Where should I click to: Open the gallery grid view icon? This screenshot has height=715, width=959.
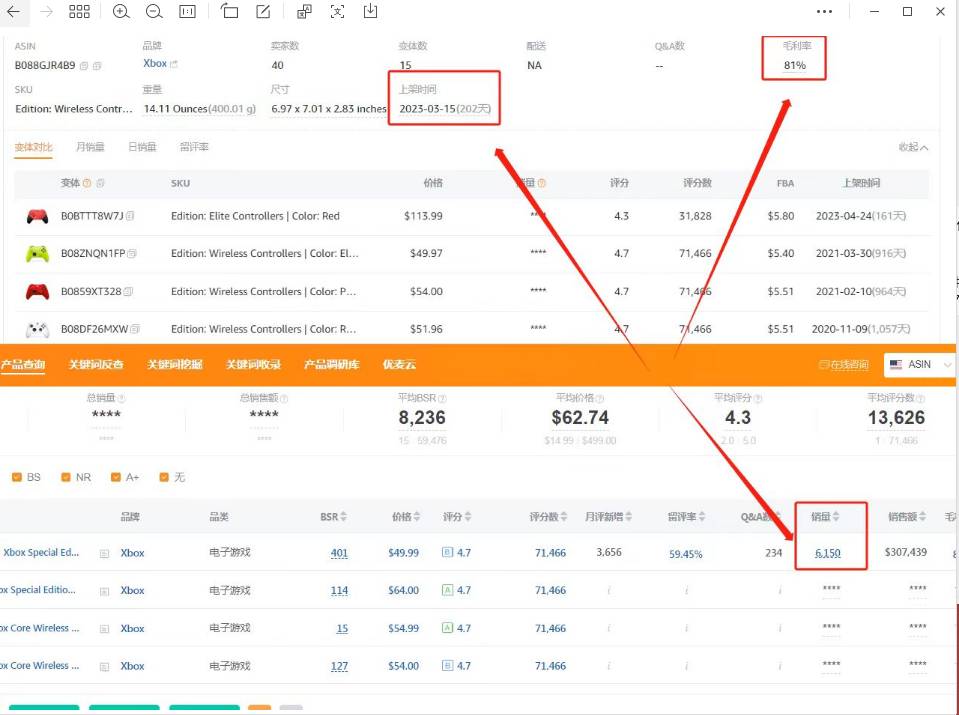click(x=80, y=12)
